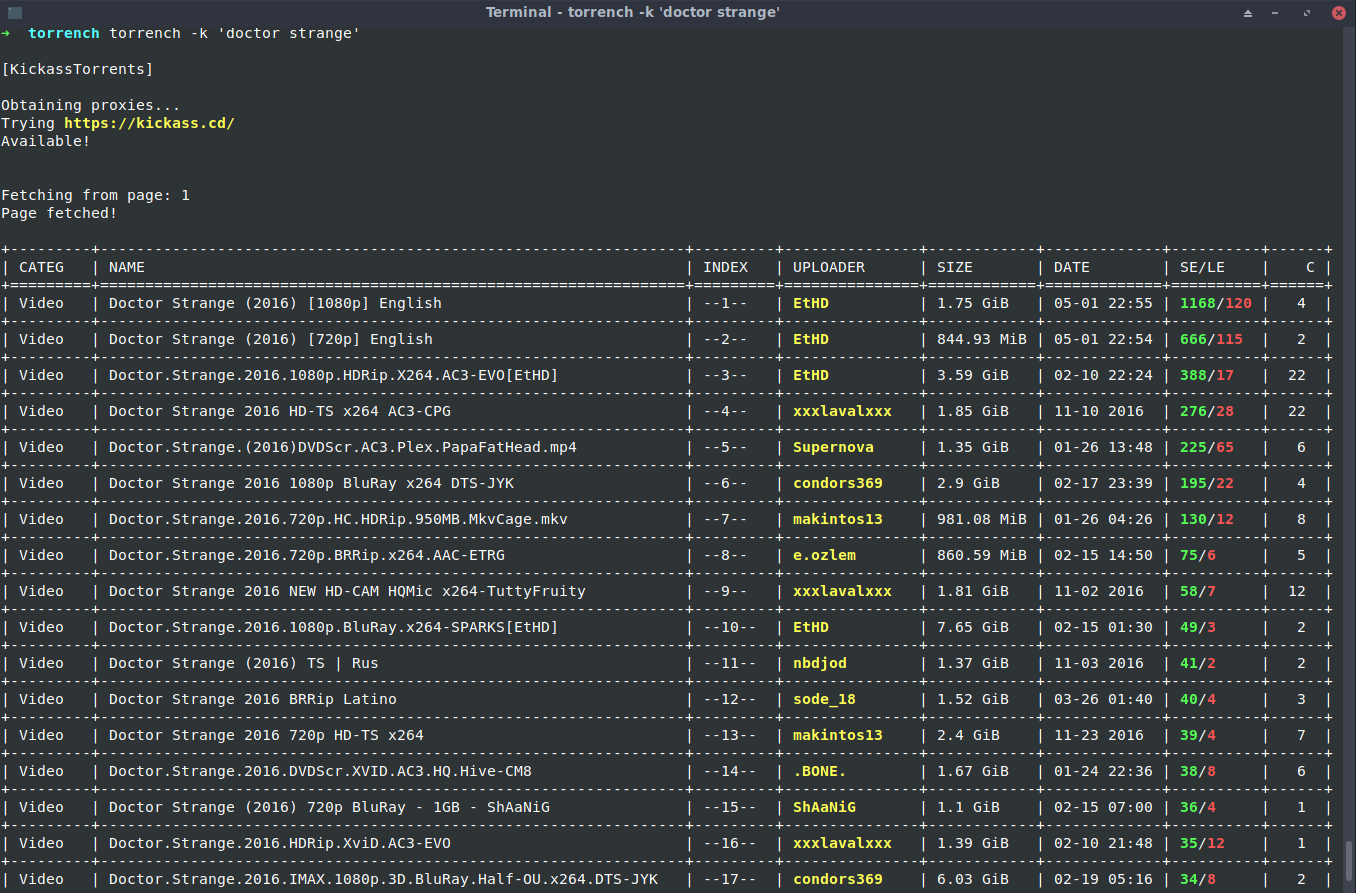Click size '844.93 MiB'
The height and width of the screenshot is (893, 1356).
point(982,339)
